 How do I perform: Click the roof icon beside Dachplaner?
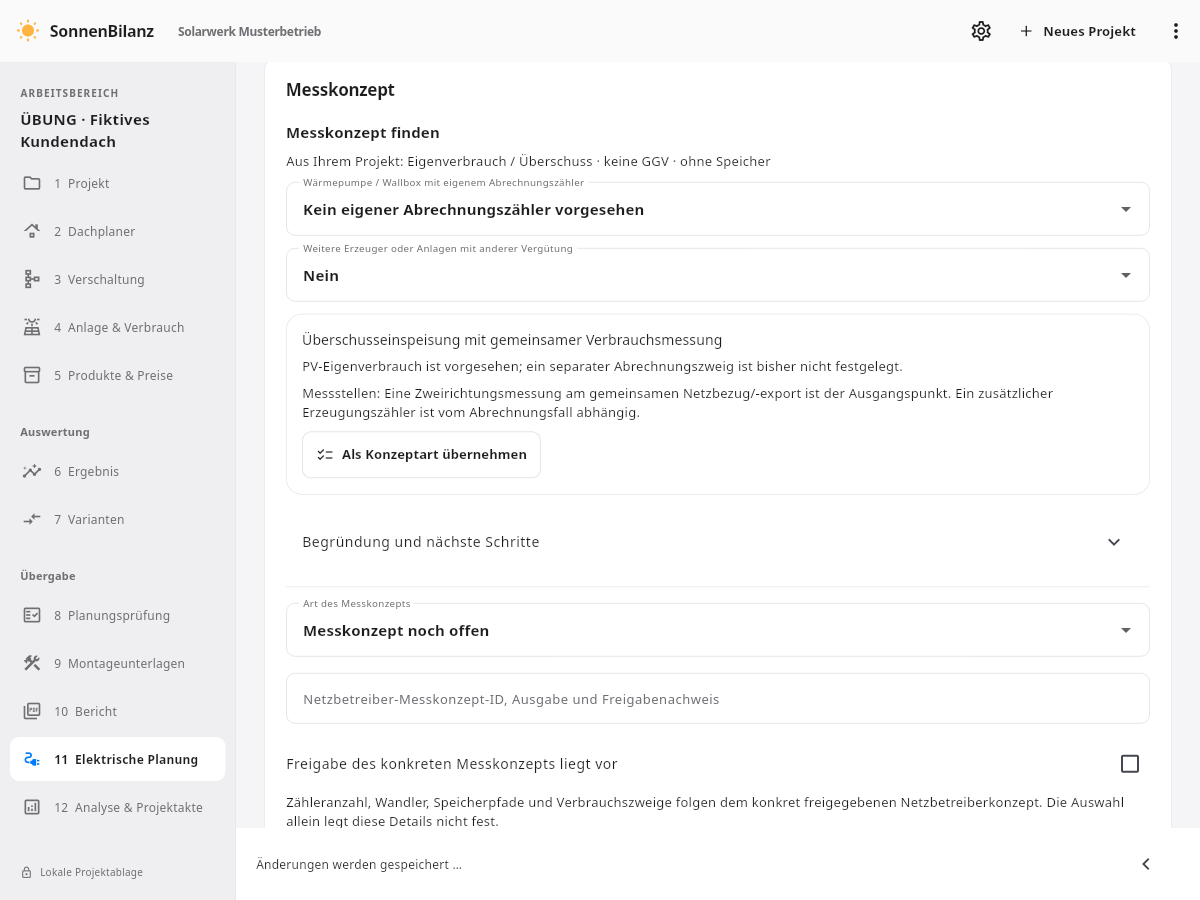(x=32, y=231)
